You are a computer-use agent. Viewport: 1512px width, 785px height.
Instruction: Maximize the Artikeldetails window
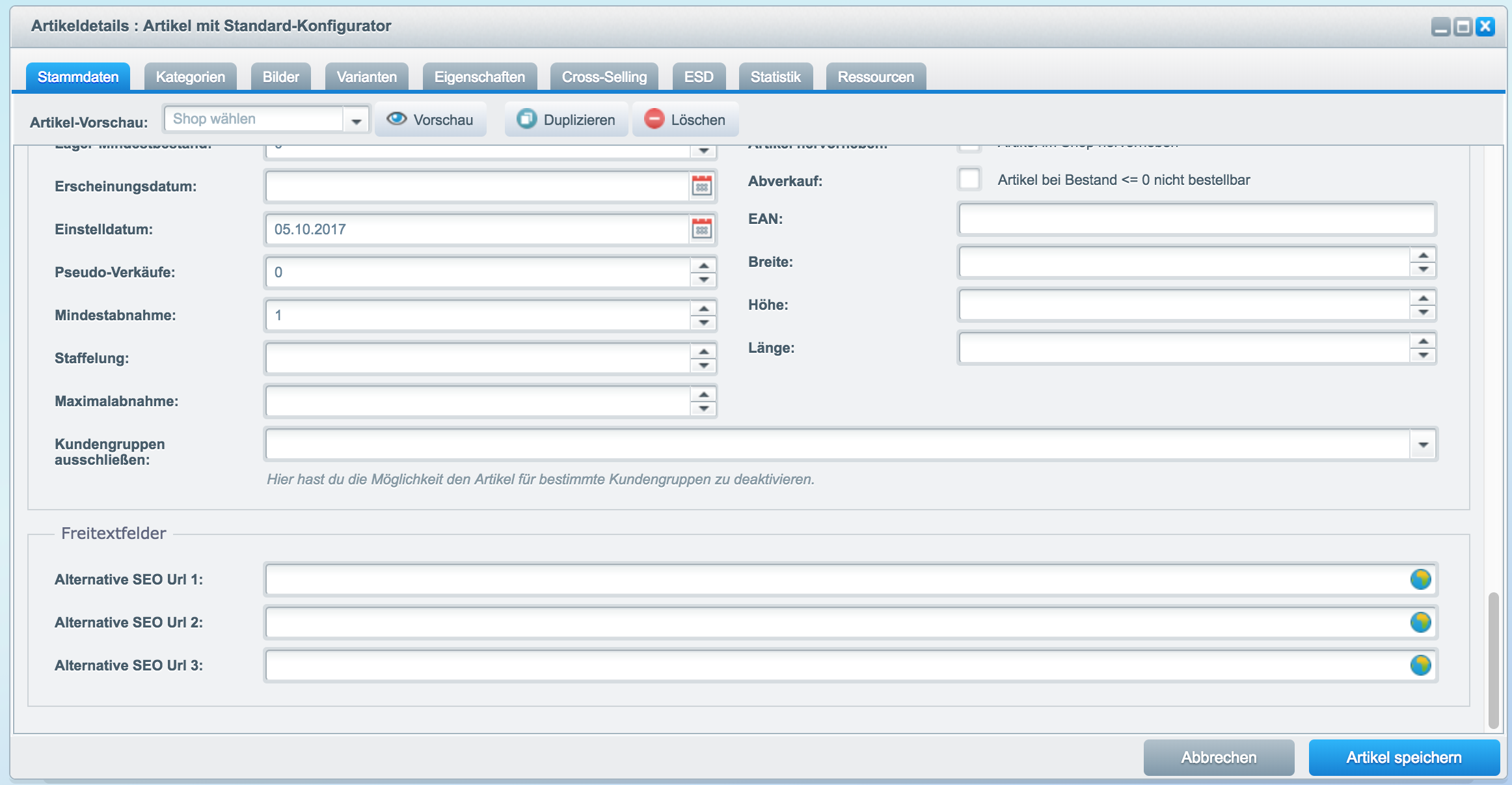1463,27
